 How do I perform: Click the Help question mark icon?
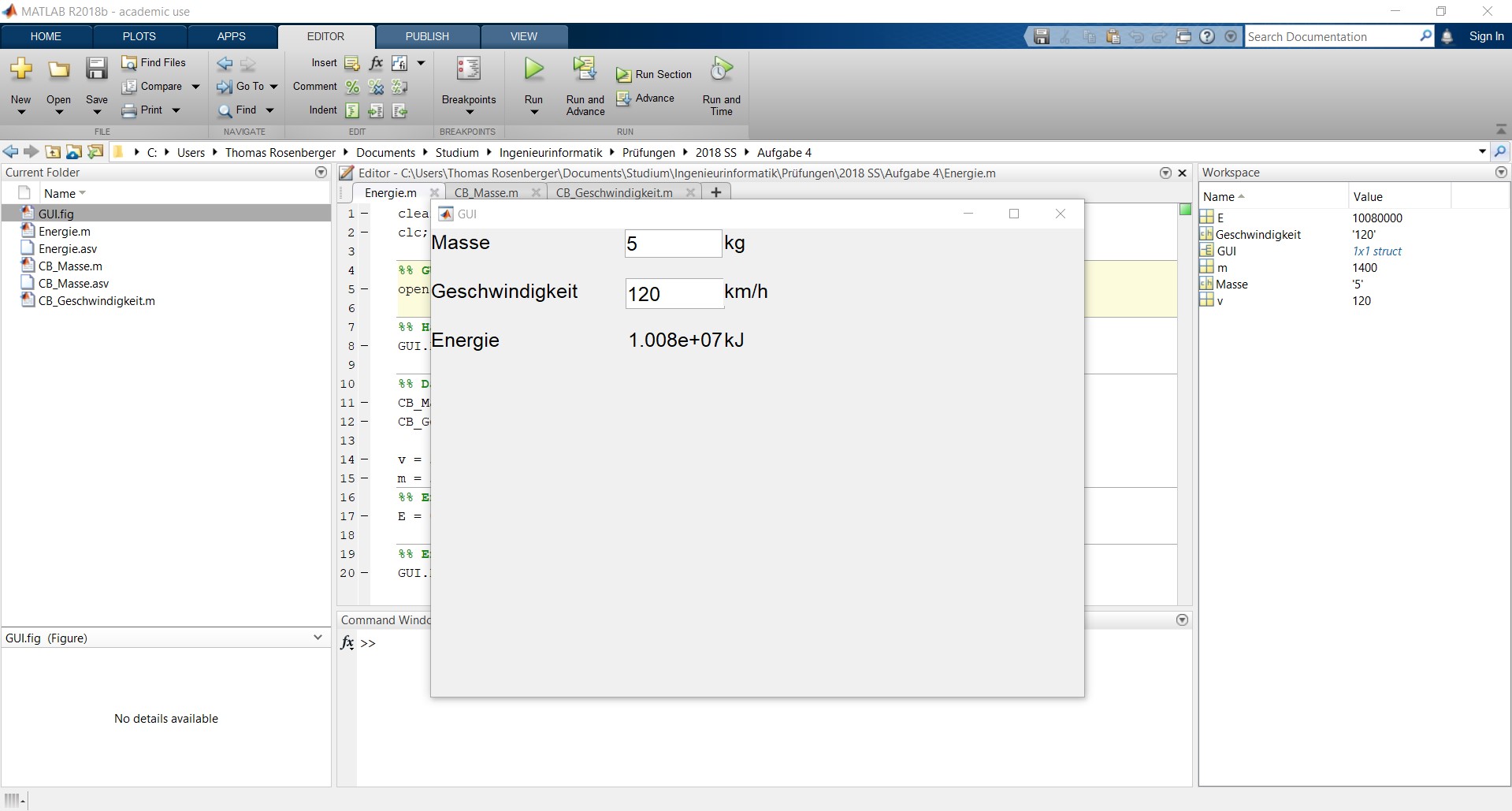(x=1207, y=37)
